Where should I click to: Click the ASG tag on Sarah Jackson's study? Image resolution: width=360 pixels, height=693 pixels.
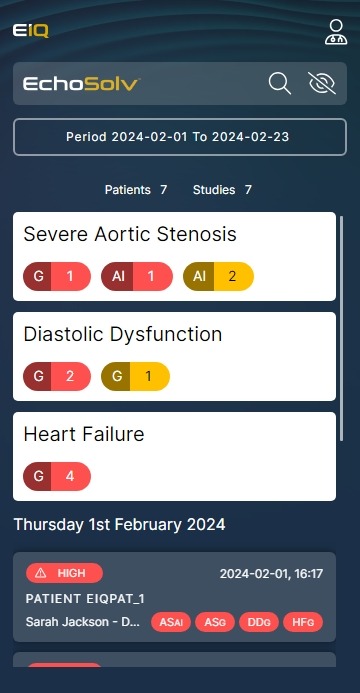point(215,622)
